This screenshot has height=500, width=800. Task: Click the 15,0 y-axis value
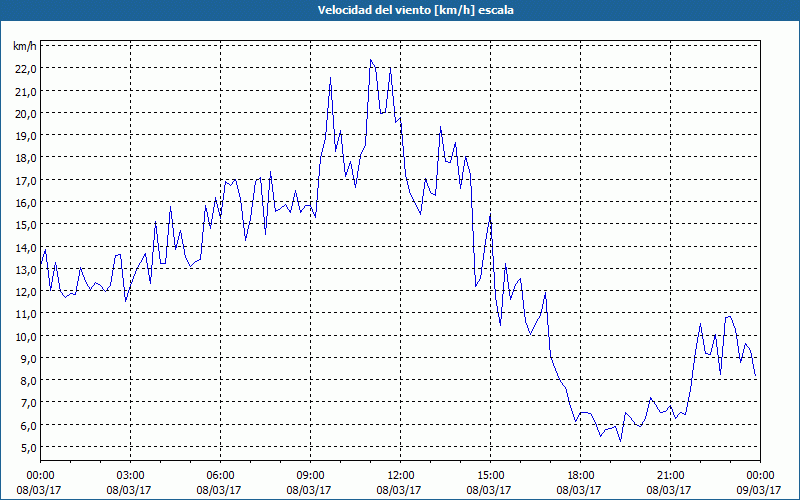(x=26, y=224)
